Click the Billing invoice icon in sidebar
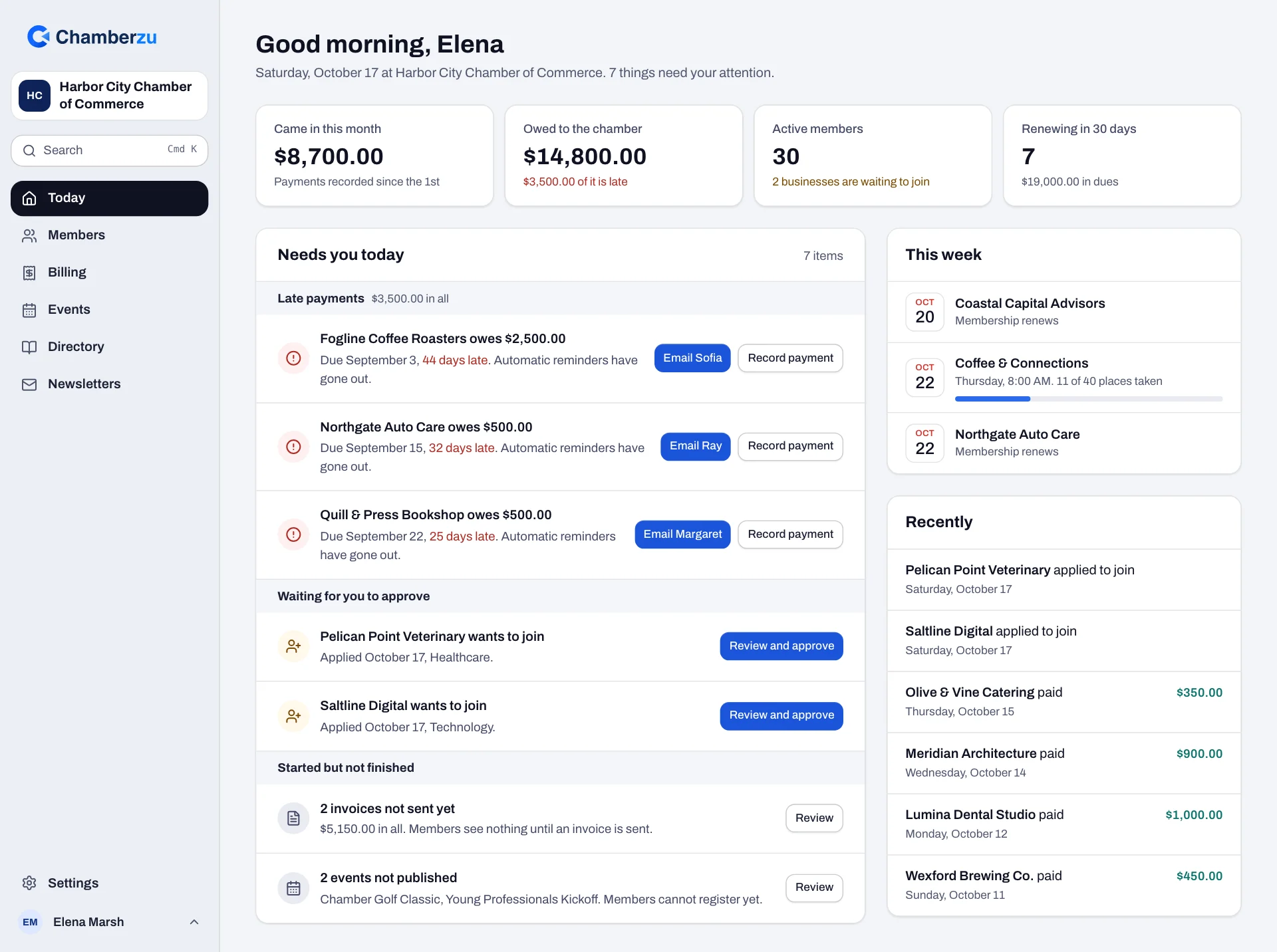 point(29,273)
